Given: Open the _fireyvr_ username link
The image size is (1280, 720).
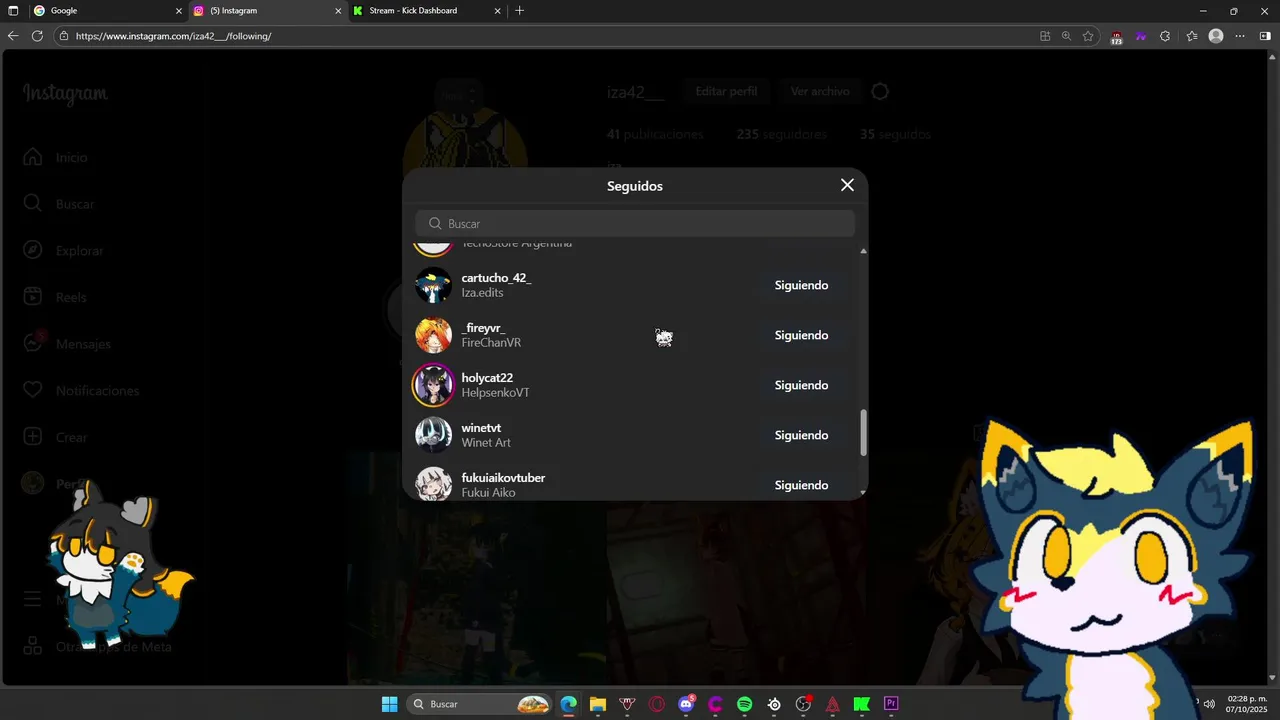Looking at the screenshot, I should click(483, 328).
